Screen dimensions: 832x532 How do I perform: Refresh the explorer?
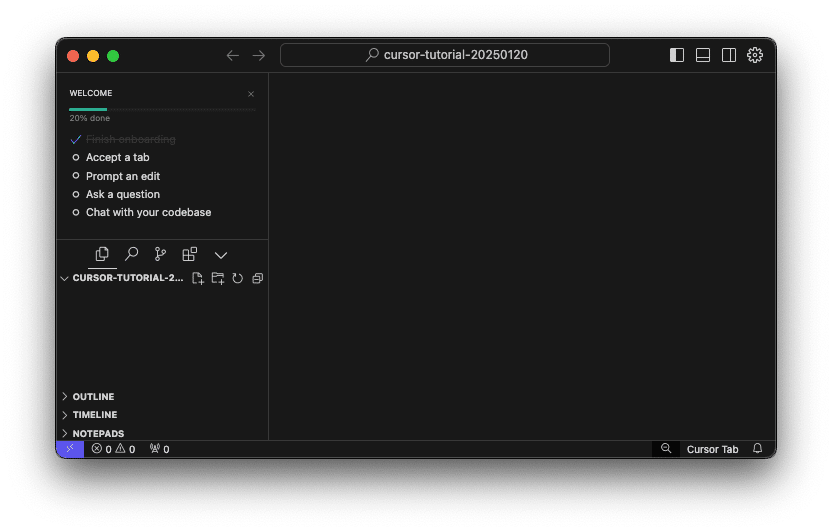(238, 278)
